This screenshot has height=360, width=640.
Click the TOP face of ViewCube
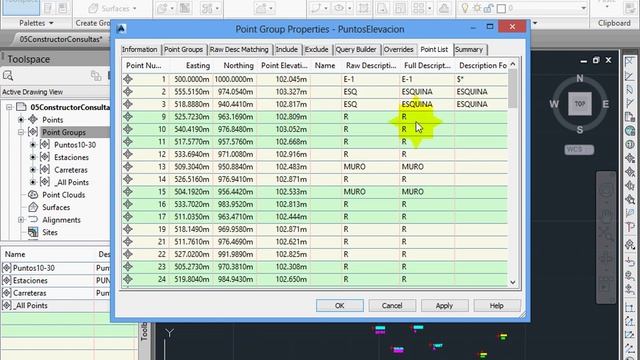click(580, 104)
